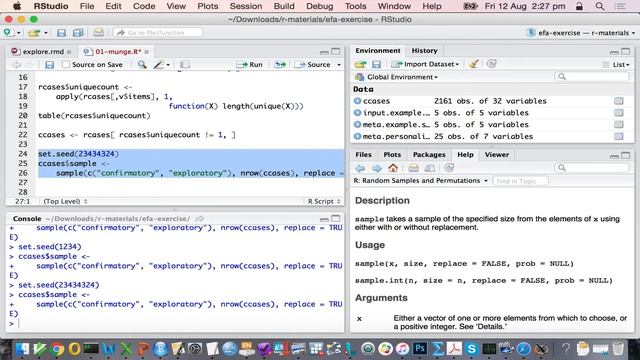Show help in new window icon
Screen dimensions: 640x360
click(429, 168)
